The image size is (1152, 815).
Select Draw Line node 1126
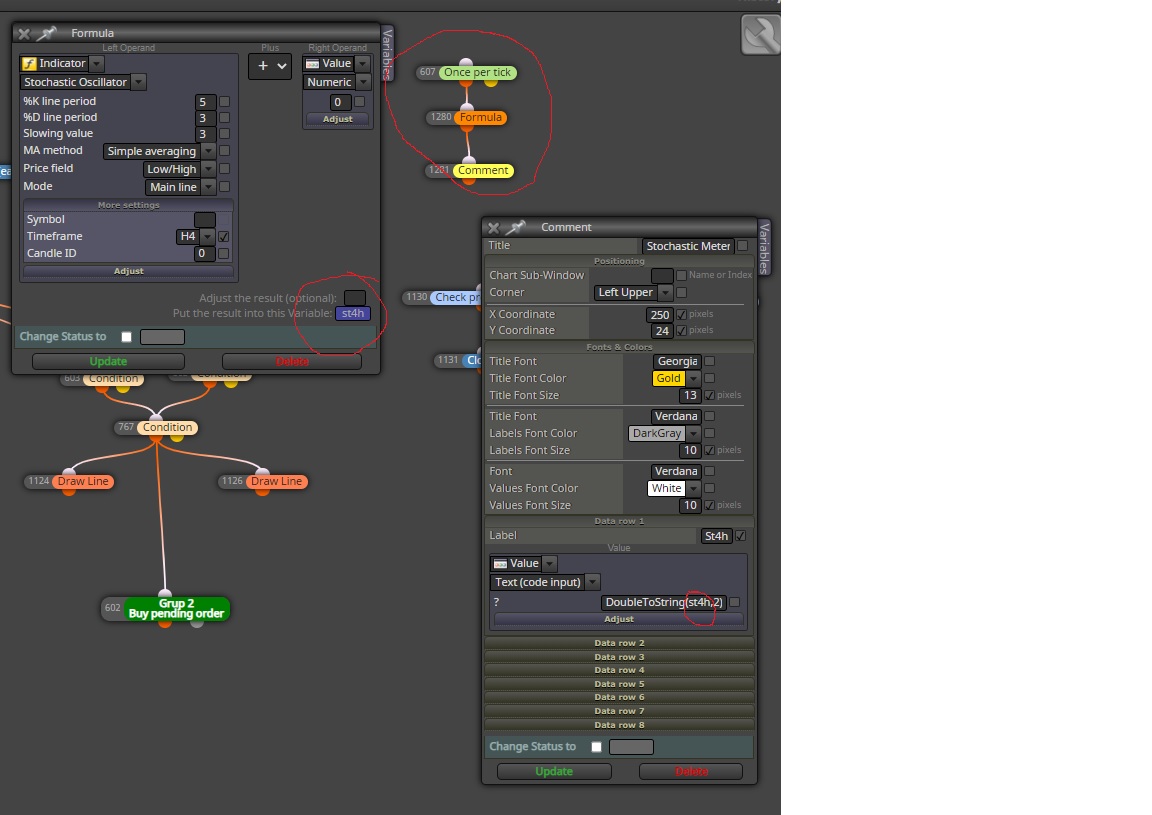point(276,481)
